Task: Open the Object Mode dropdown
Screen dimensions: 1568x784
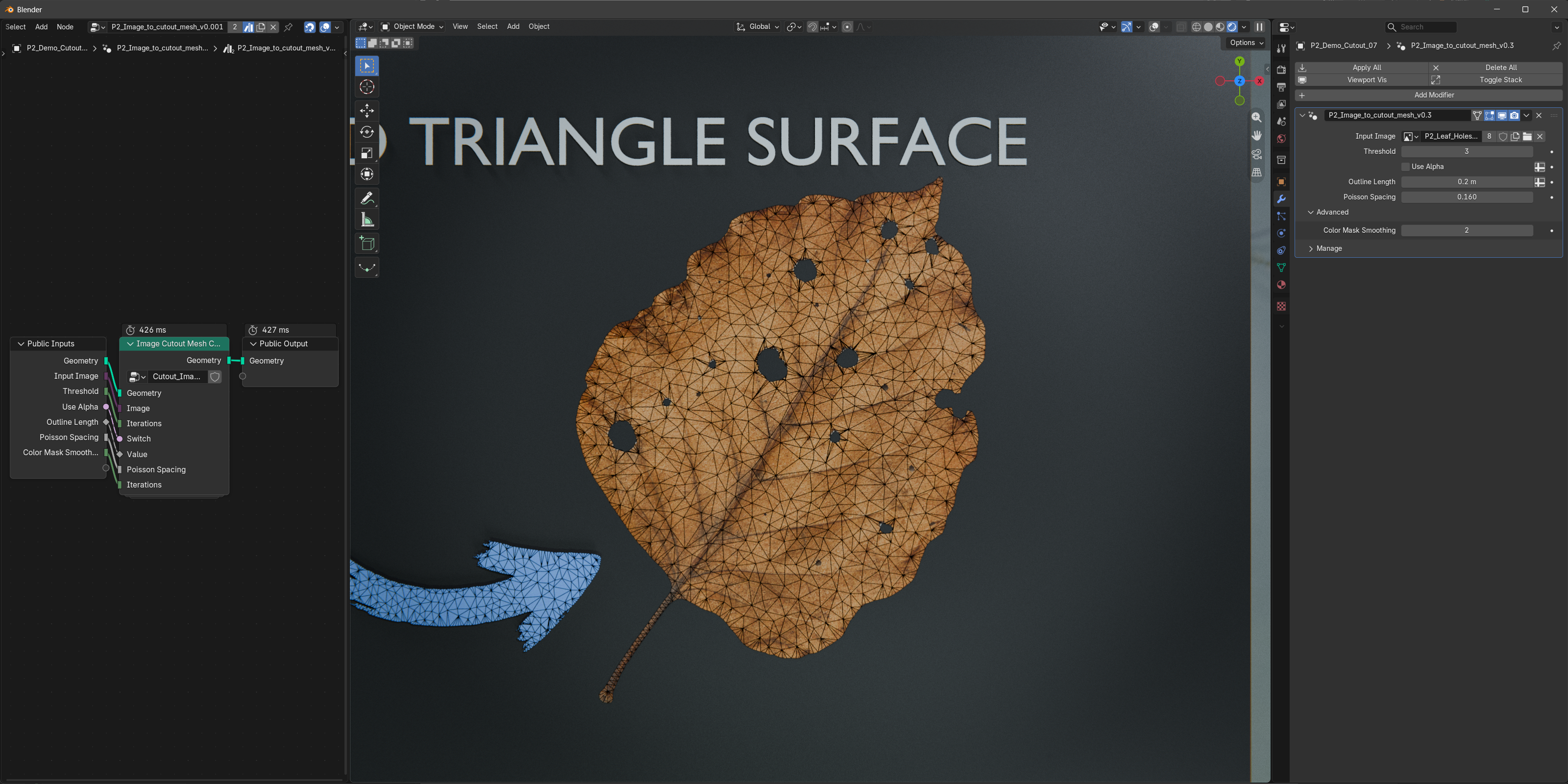Action: 412,27
